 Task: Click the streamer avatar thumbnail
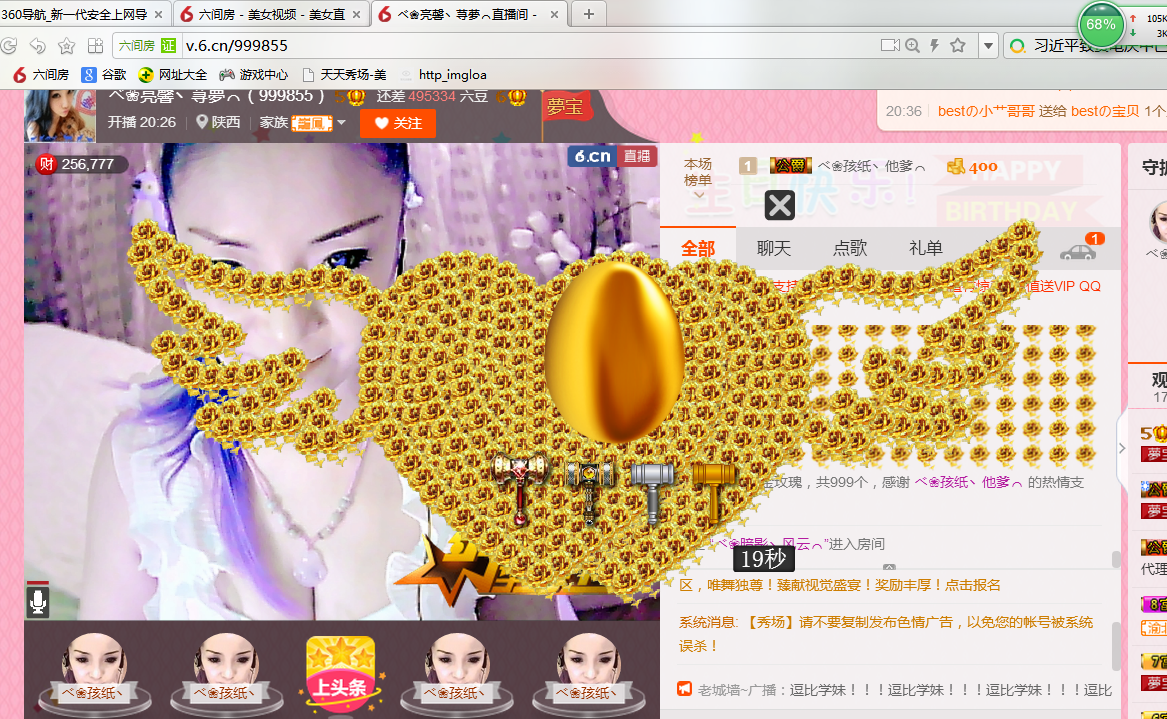tap(60, 115)
